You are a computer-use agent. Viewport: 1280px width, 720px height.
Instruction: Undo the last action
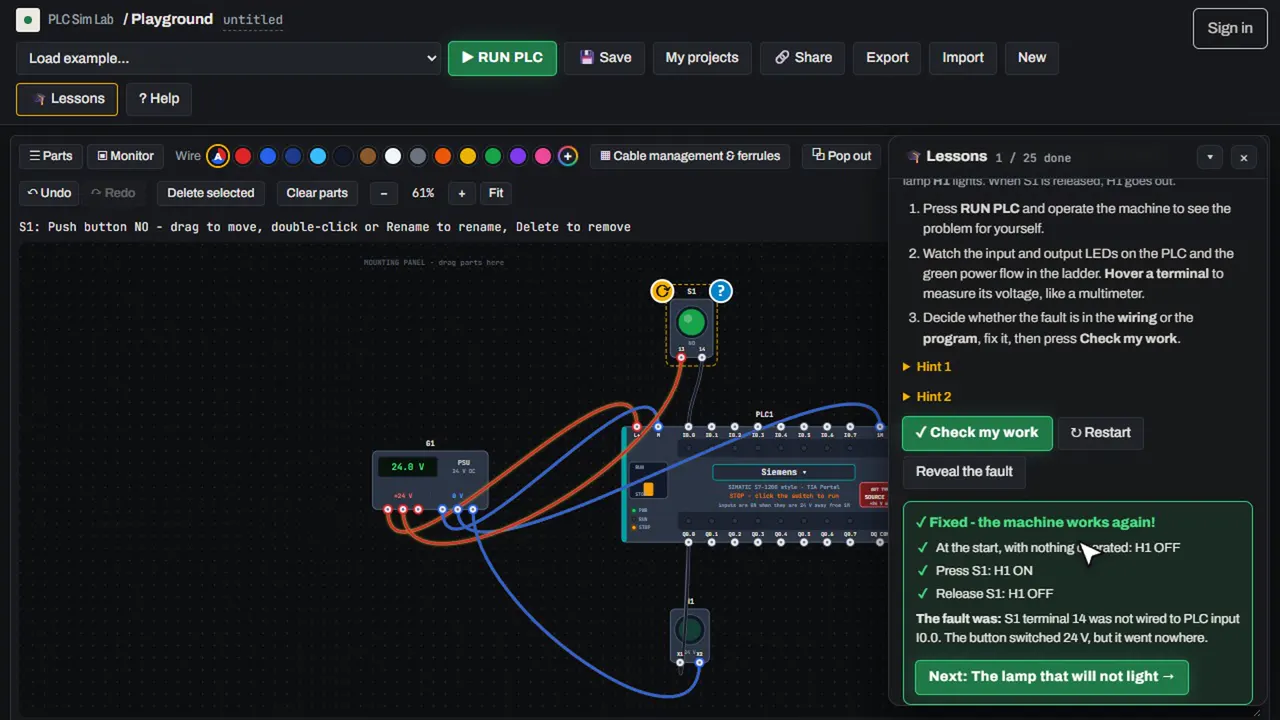[x=49, y=193]
